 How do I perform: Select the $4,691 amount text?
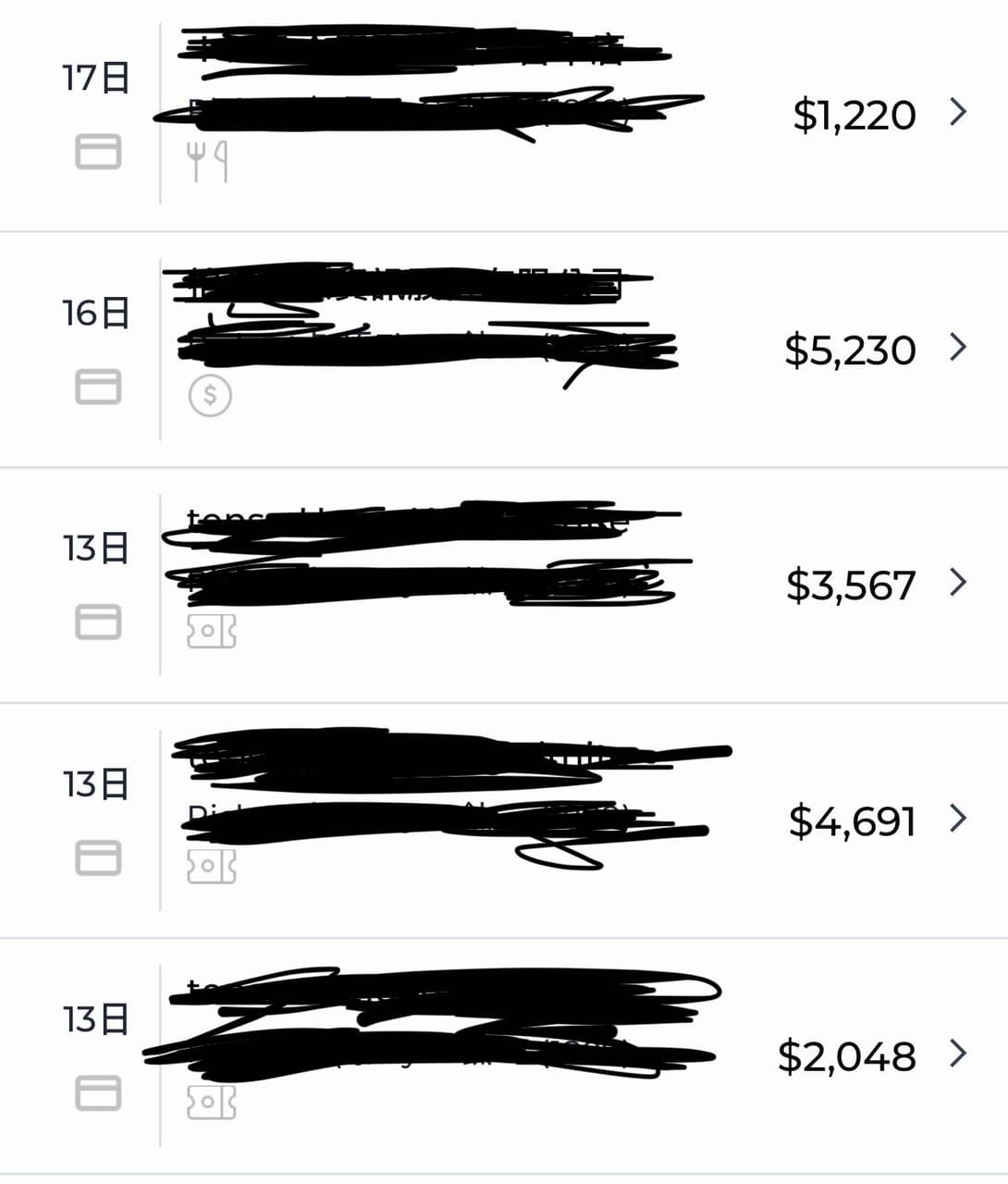(853, 821)
